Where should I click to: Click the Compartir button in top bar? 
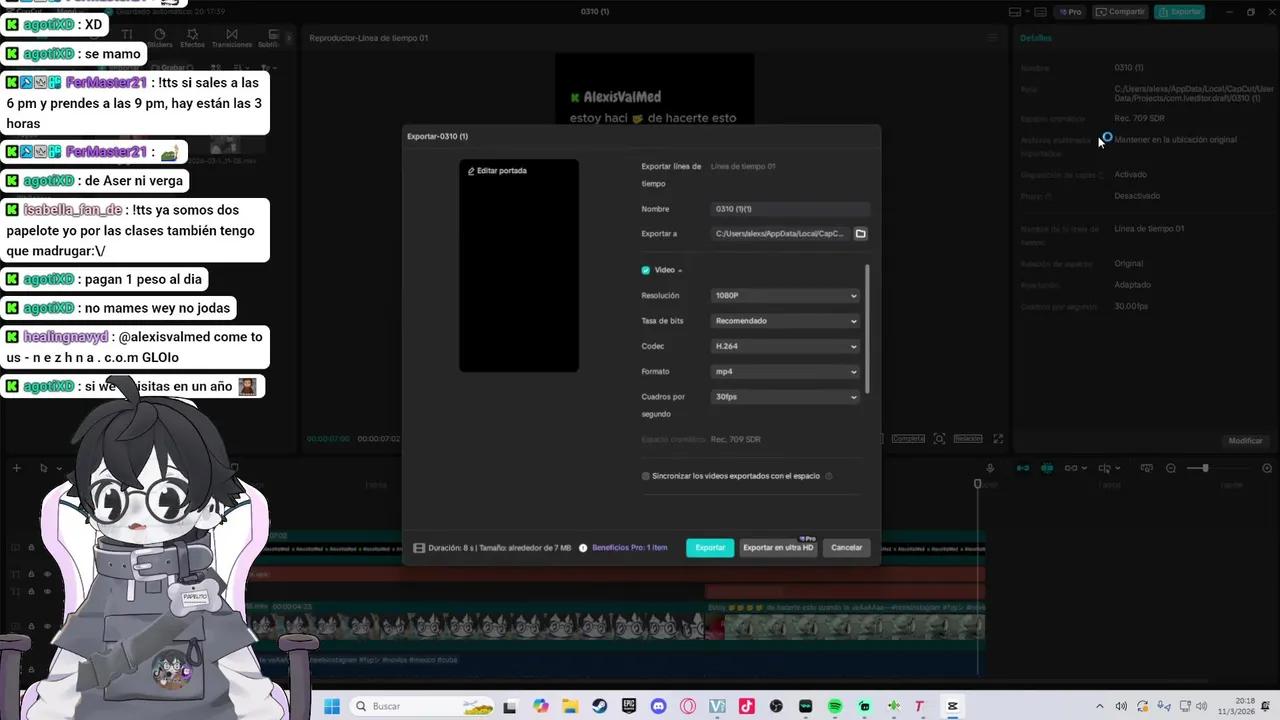pyautogui.click(x=1120, y=12)
